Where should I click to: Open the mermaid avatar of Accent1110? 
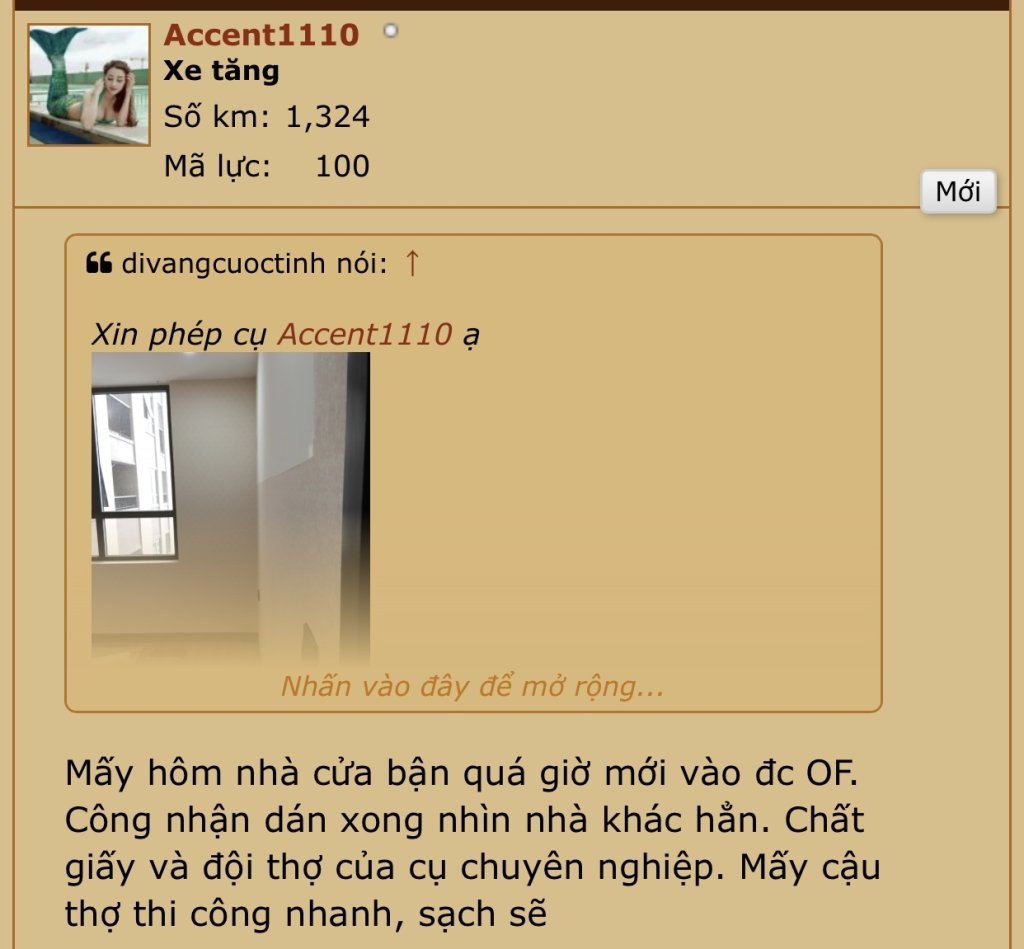point(89,85)
